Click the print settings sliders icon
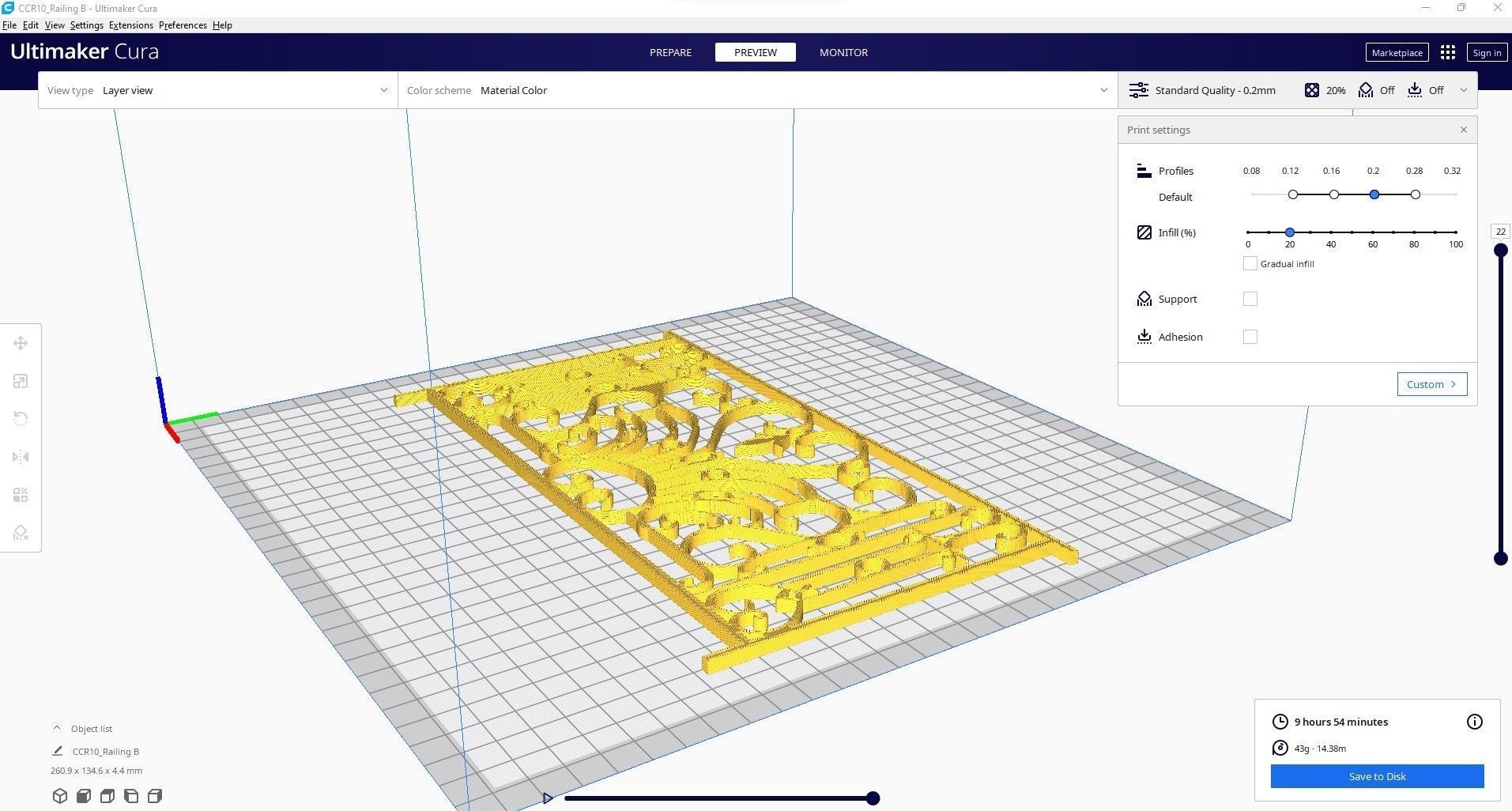1512x811 pixels. (x=1138, y=90)
